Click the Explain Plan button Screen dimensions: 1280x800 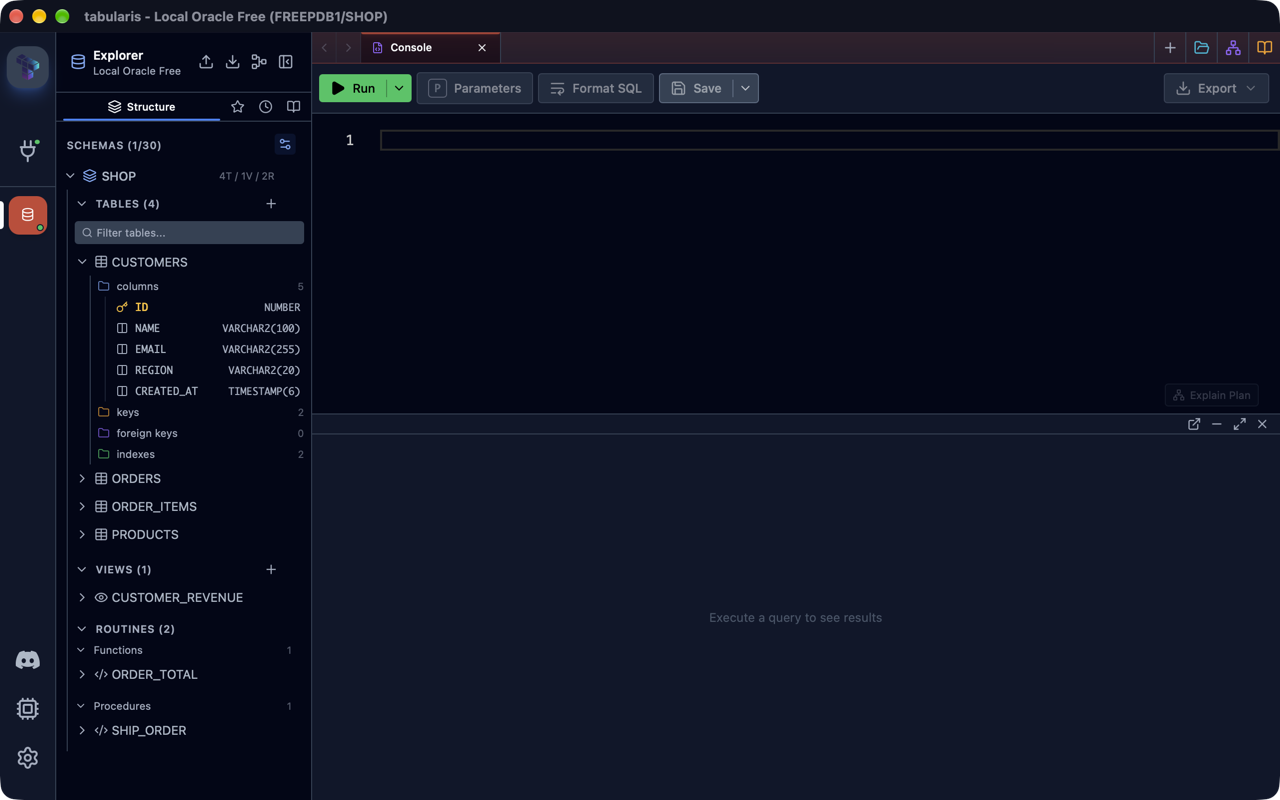click(1212, 395)
